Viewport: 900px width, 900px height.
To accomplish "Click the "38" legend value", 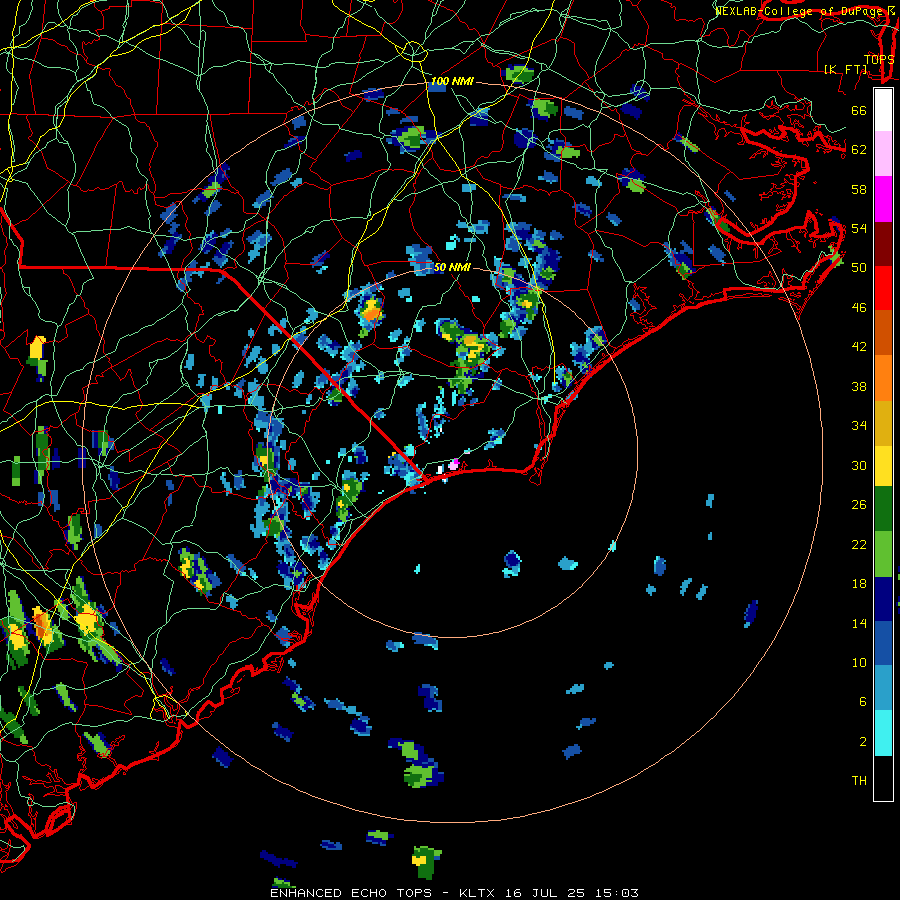I will [859, 386].
